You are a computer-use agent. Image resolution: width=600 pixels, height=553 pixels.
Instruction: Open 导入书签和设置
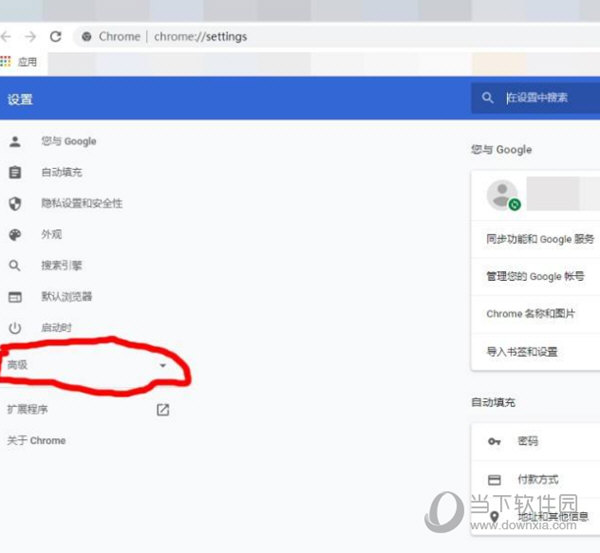[522, 352]
